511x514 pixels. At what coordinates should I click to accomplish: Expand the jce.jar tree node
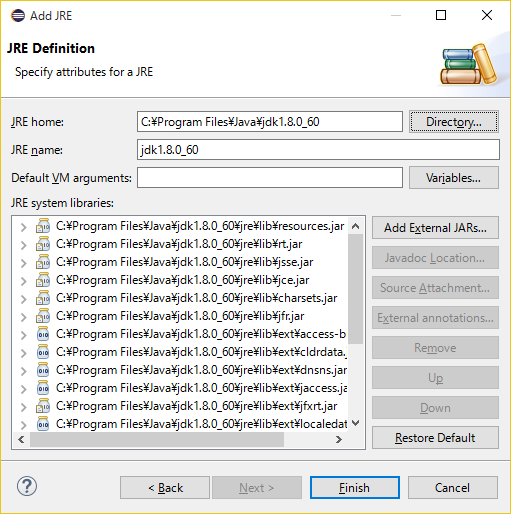tap(23, 281)
